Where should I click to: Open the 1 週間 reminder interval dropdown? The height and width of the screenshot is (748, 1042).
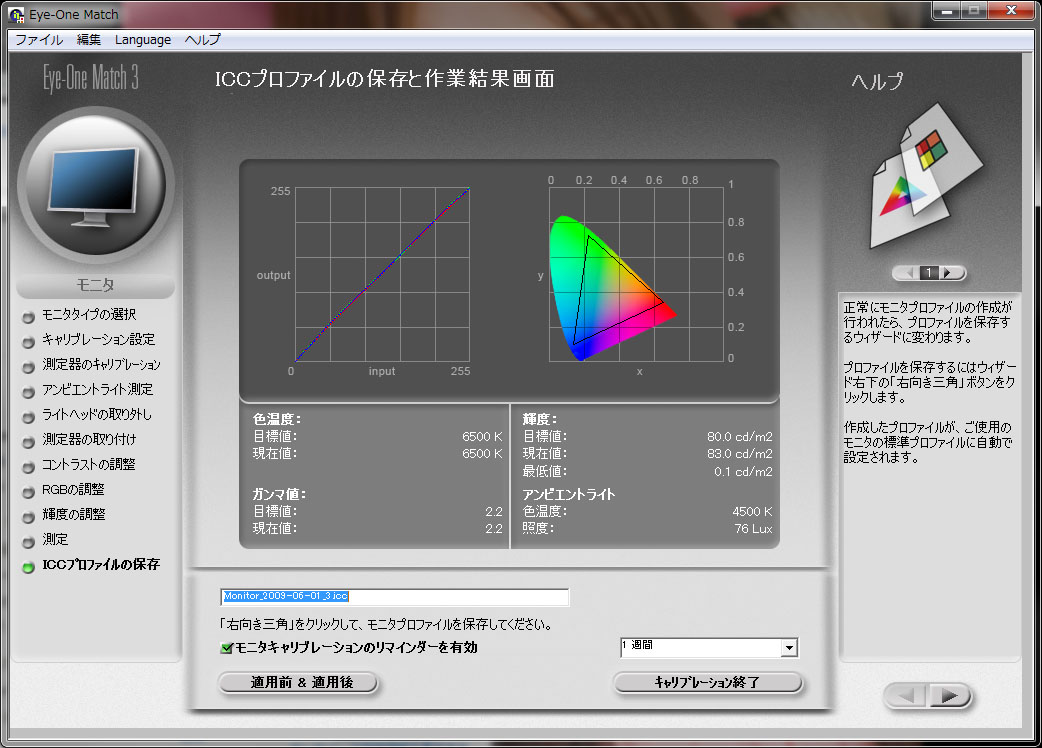(788, 648)
